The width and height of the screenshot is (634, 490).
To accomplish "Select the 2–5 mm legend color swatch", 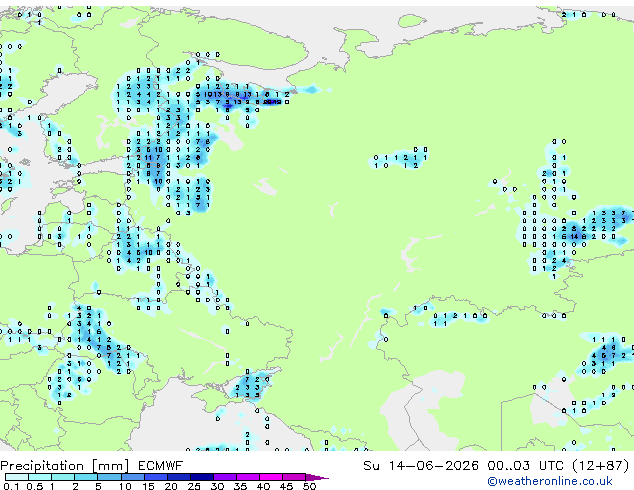I will (x=86, y=477).
